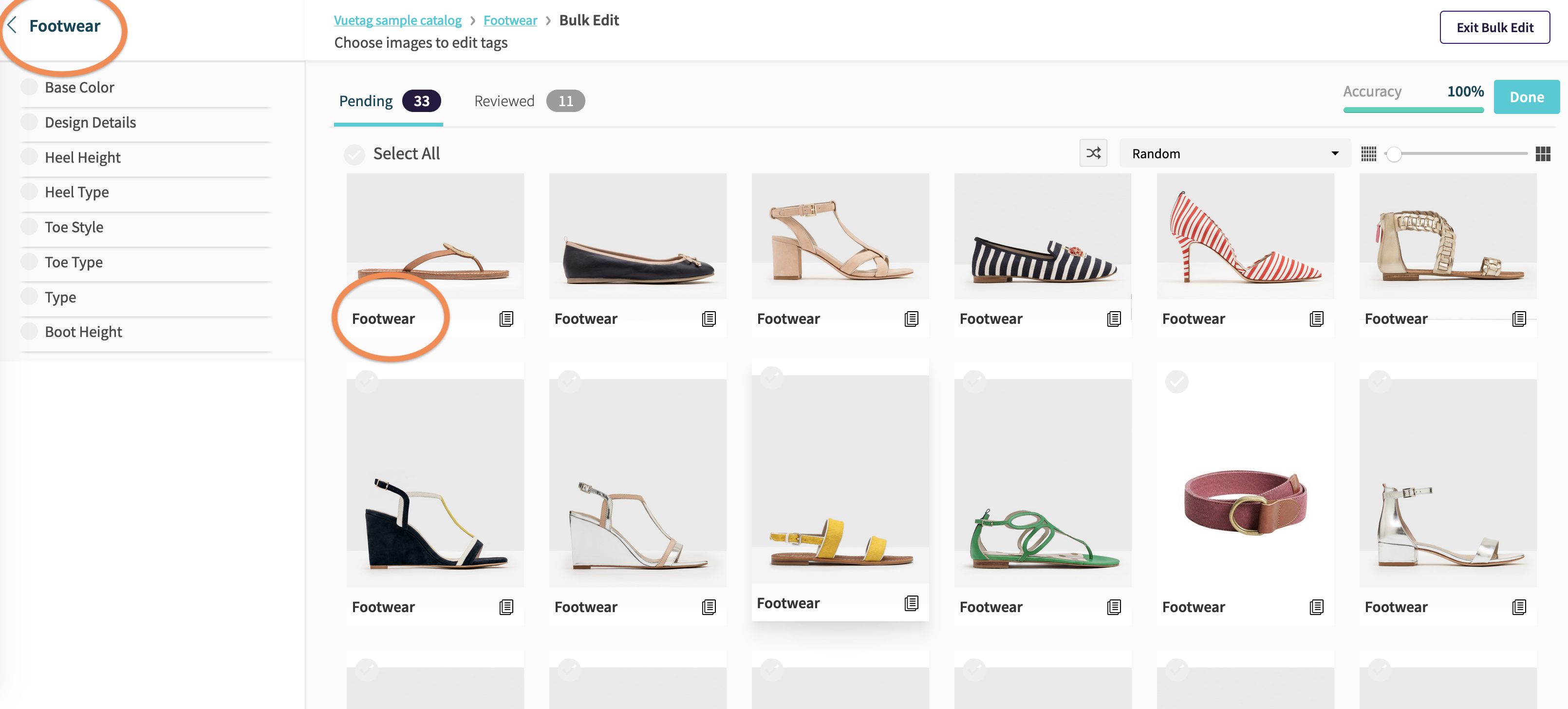
Task: Click the Footwear title in the sidebar header
Action: (x=64, y=25)
